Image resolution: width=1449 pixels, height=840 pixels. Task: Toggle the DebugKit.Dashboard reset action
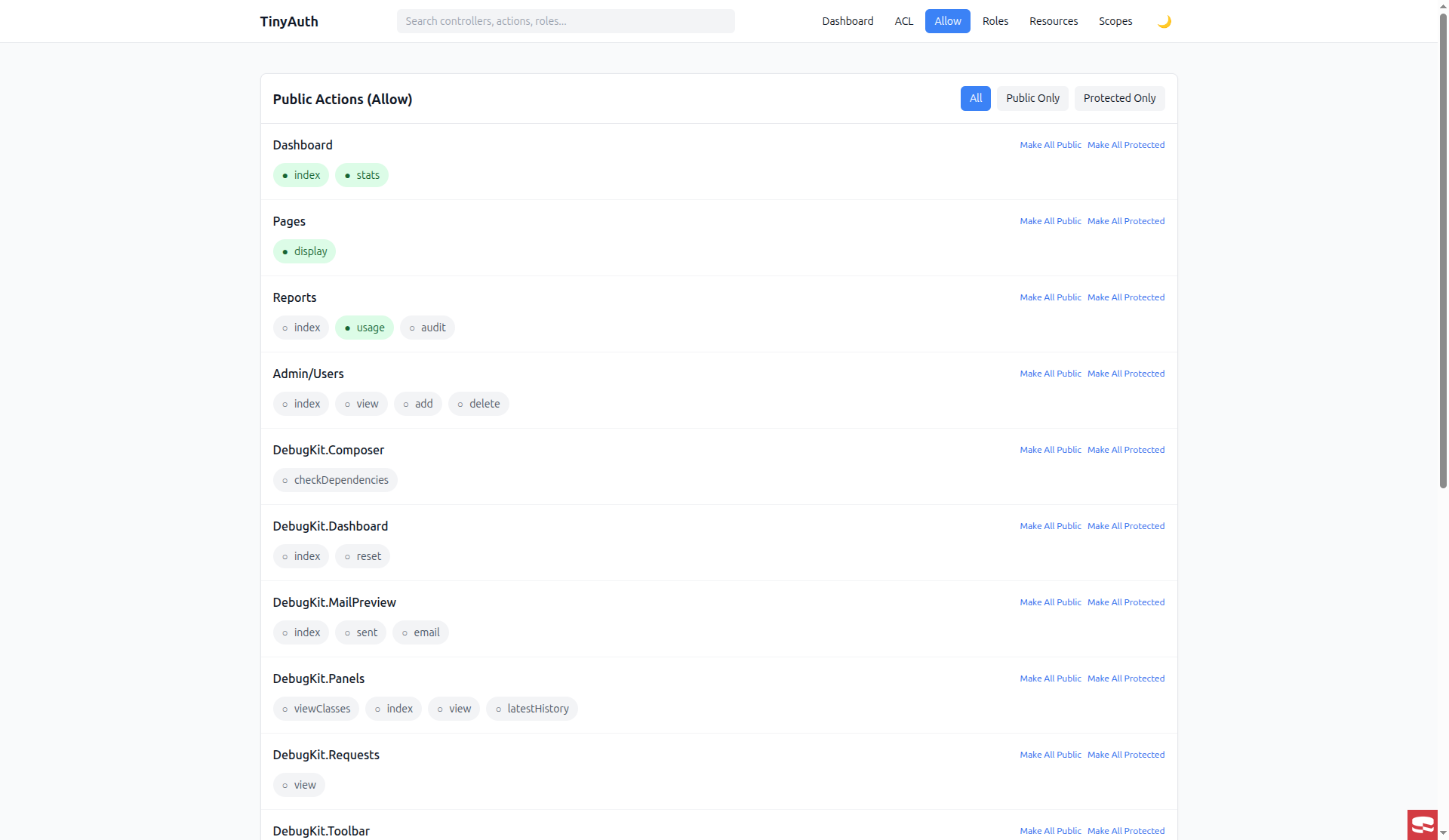coord(362,556)
